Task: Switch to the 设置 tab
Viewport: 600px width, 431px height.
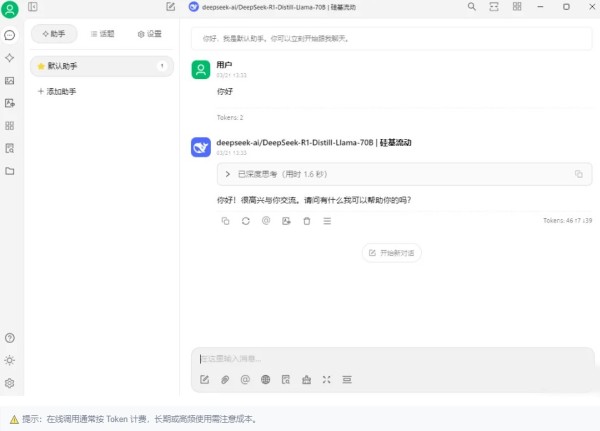Action: click(150, 34)
